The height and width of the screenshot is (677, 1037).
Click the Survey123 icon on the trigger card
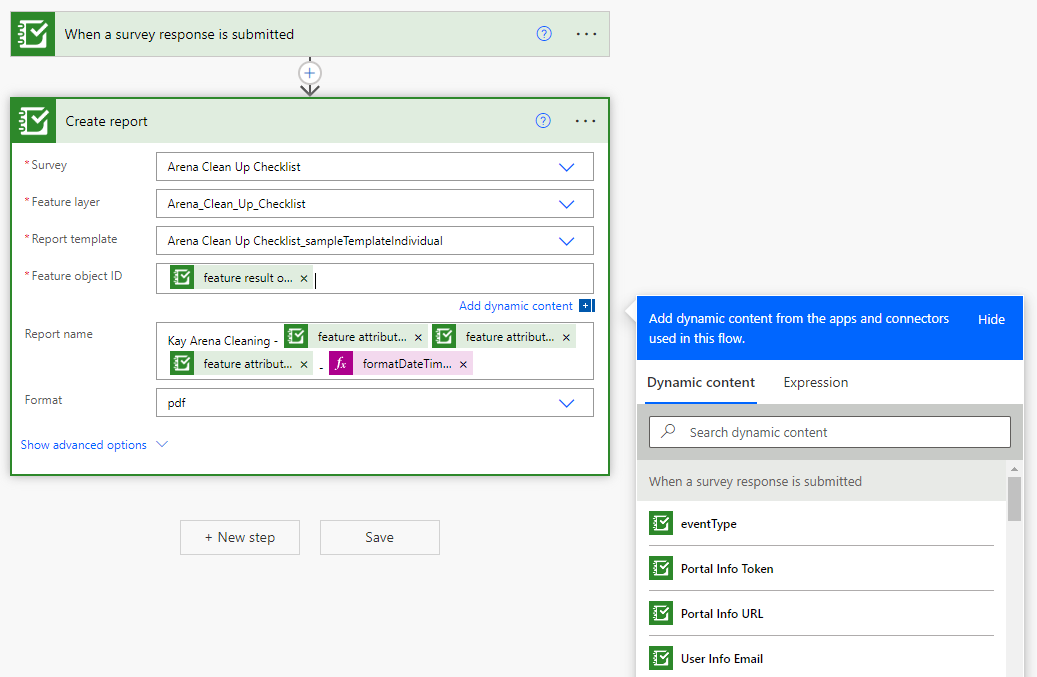point(32,33)
